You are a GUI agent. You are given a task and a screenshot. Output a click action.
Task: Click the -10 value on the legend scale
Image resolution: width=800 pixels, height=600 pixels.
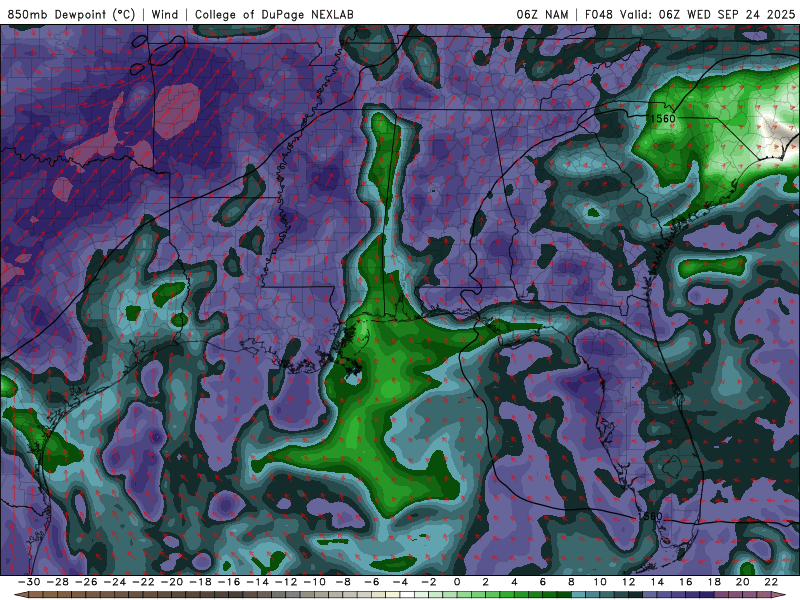315,582
